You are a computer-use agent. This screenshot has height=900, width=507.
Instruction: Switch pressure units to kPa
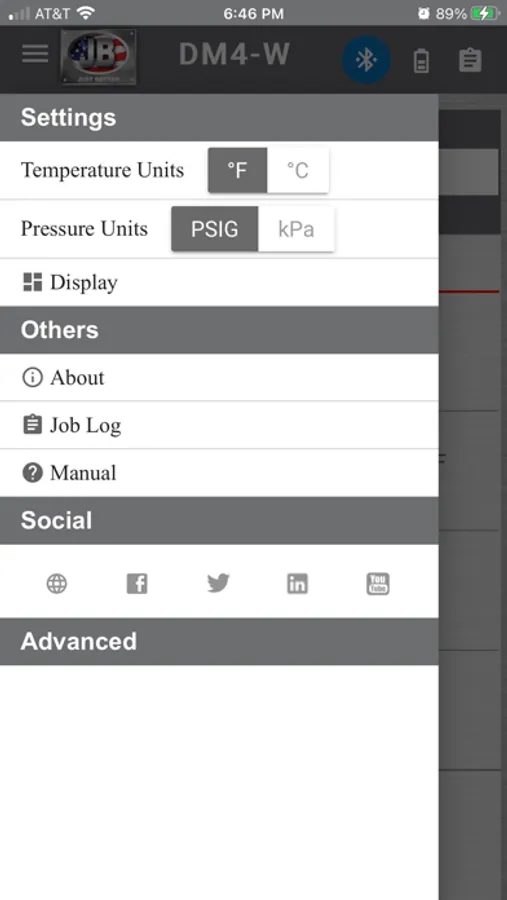click(x=296, y=229)
